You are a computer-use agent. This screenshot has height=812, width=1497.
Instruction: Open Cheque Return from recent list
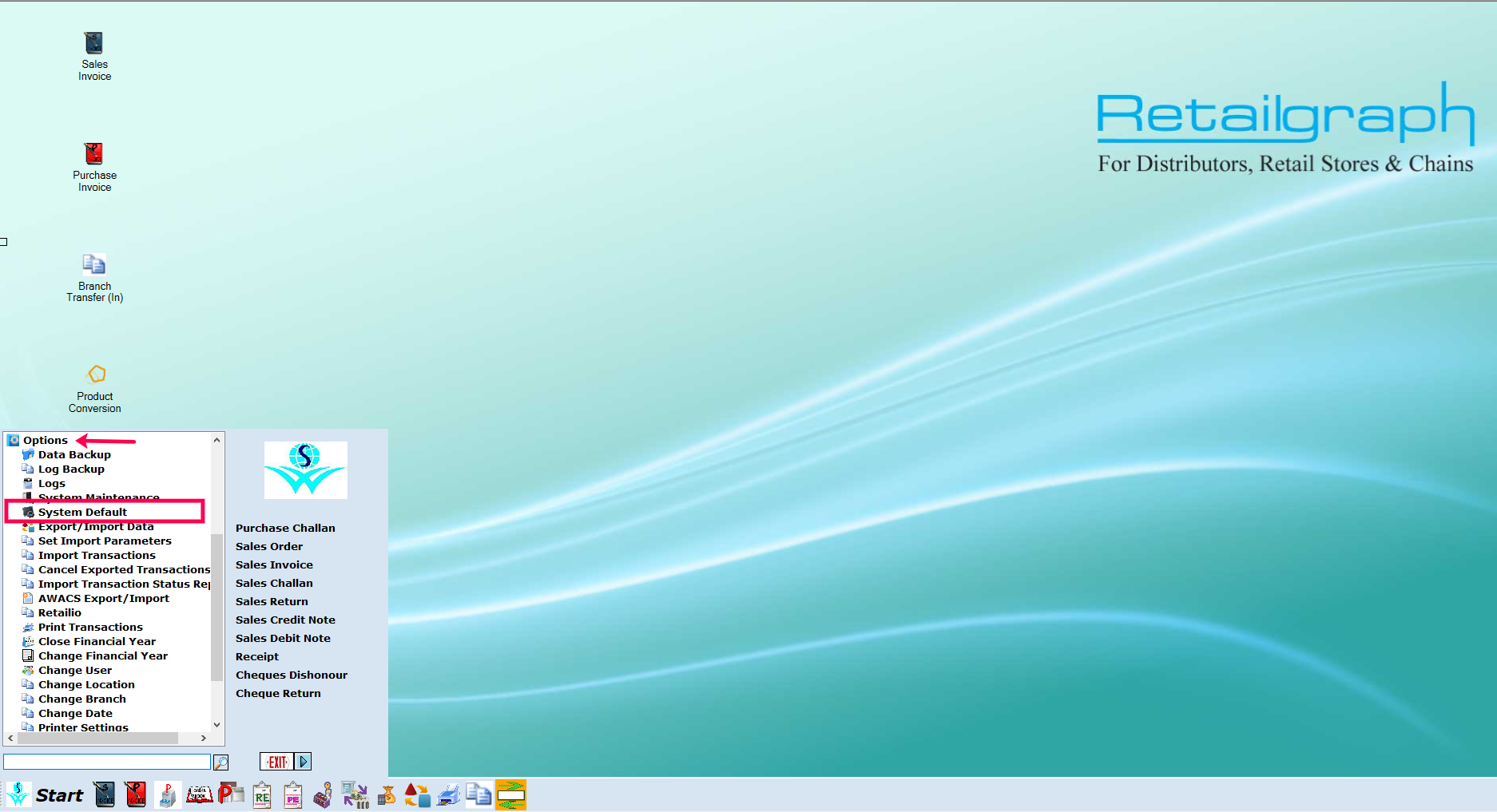(x=278, y=693)
